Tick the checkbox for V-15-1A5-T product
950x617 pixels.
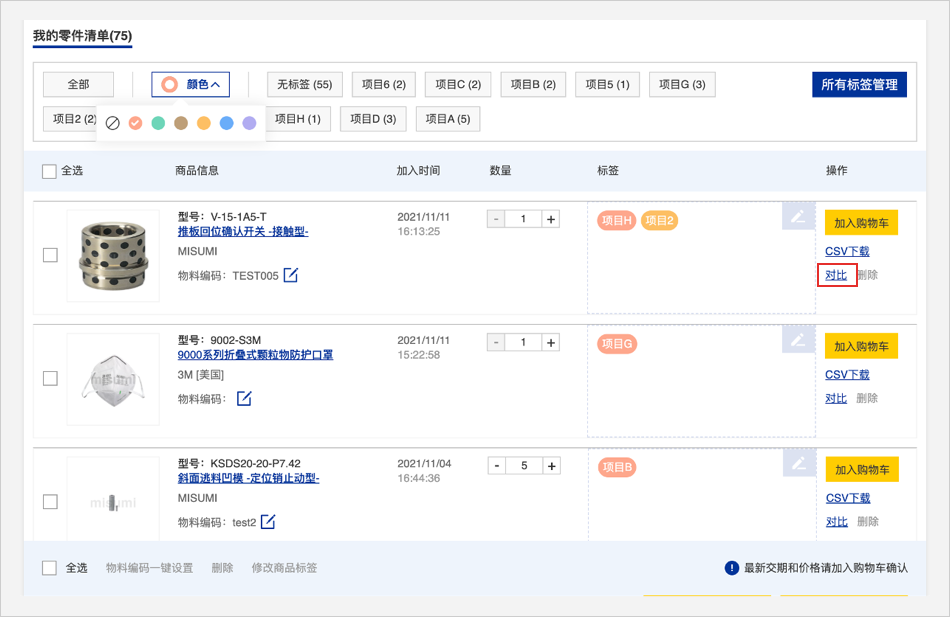pyautogui.click(x=50, y=255)
